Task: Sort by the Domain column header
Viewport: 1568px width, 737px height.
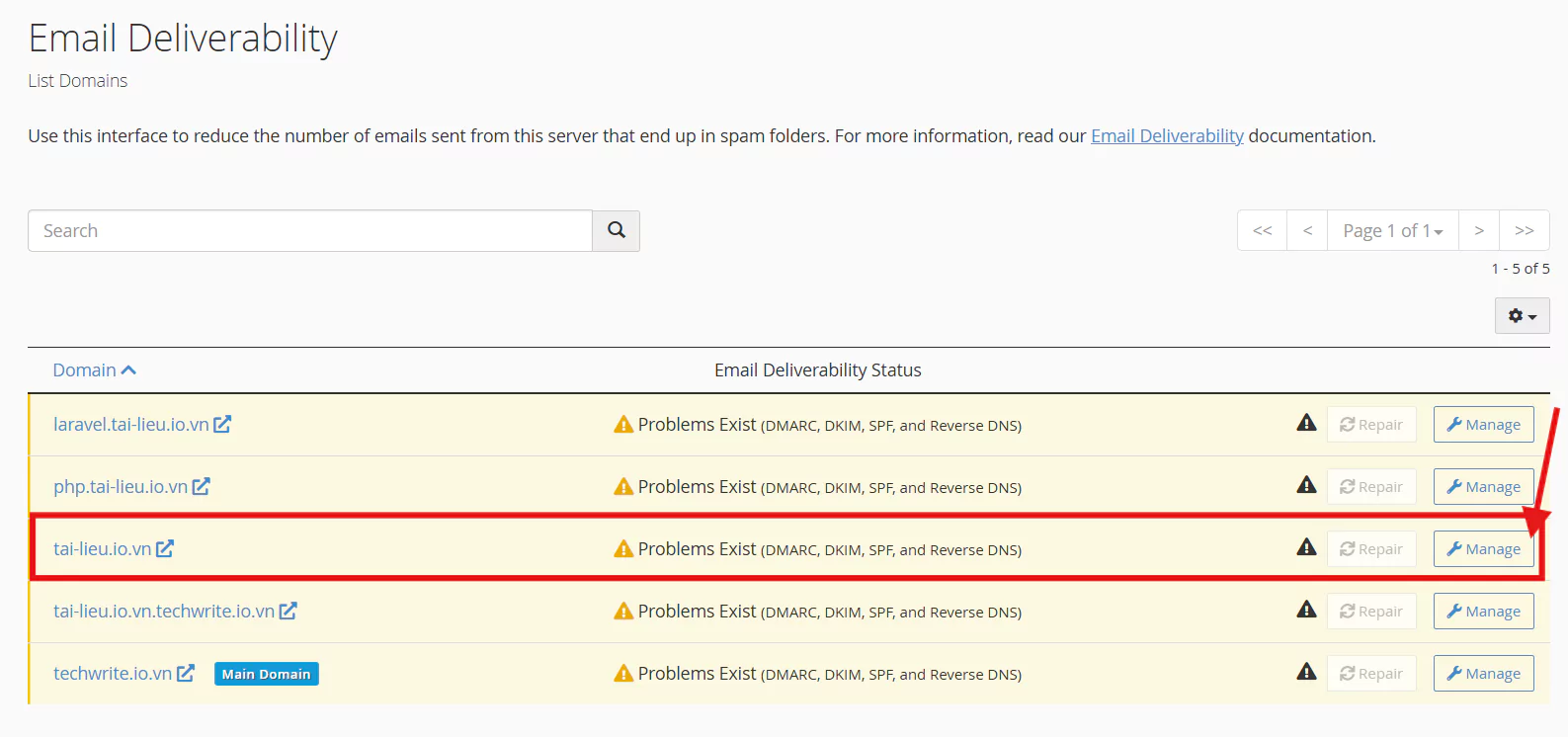Action: click(x=94, y=369)
